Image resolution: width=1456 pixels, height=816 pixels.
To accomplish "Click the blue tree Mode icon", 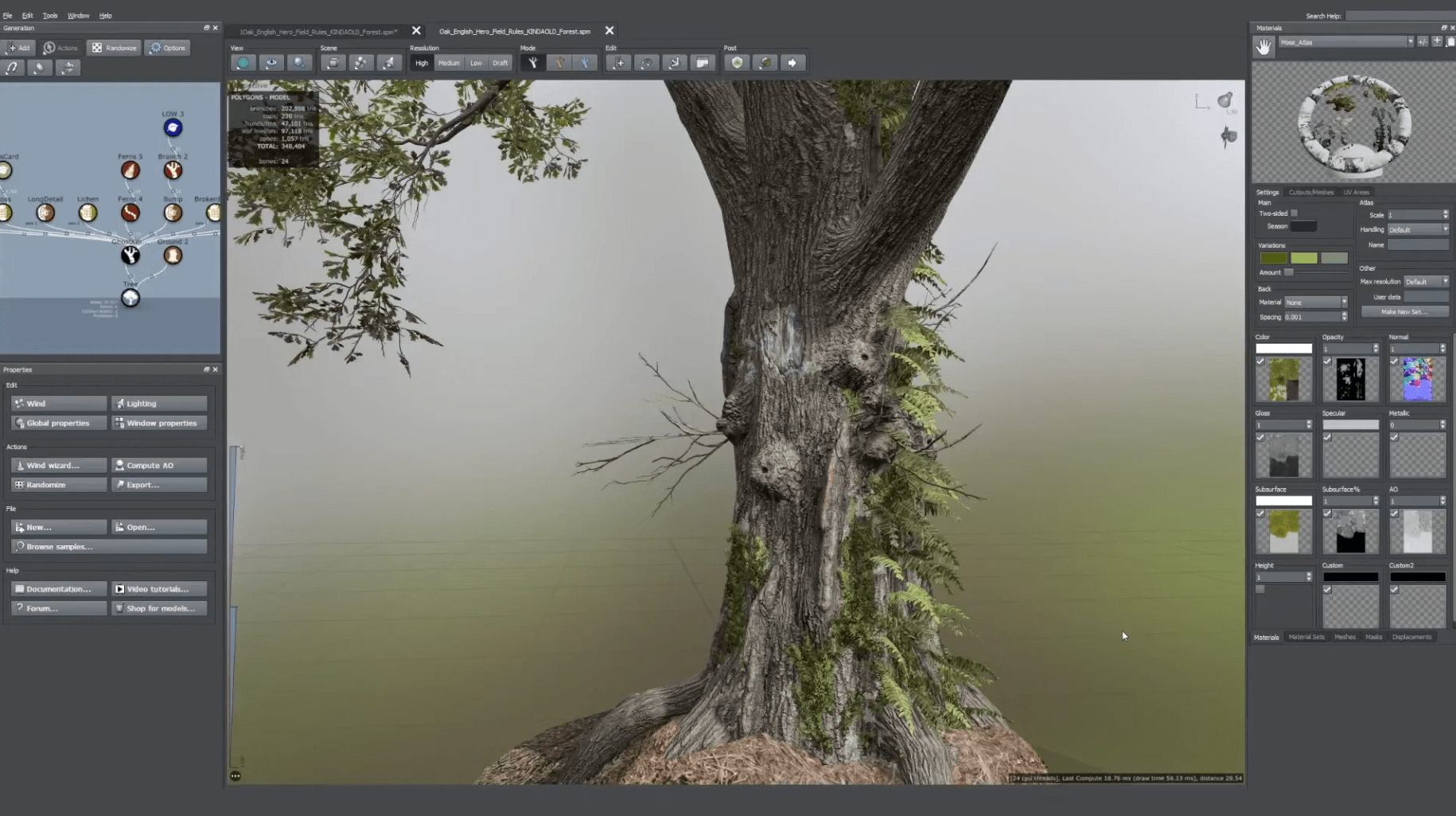I will click(585, 63).
